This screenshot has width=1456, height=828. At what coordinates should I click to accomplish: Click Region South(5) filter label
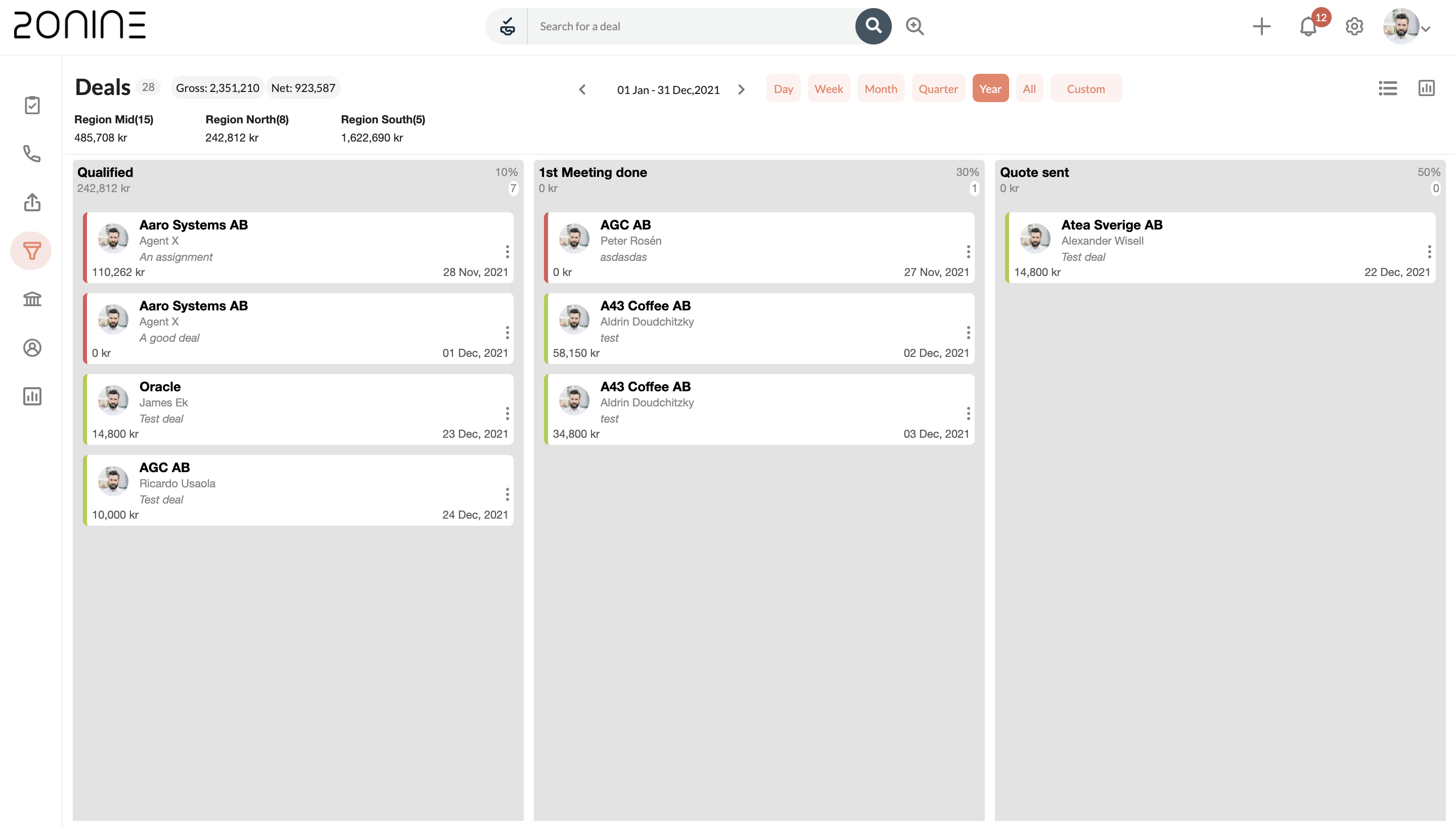click(382, 119)
